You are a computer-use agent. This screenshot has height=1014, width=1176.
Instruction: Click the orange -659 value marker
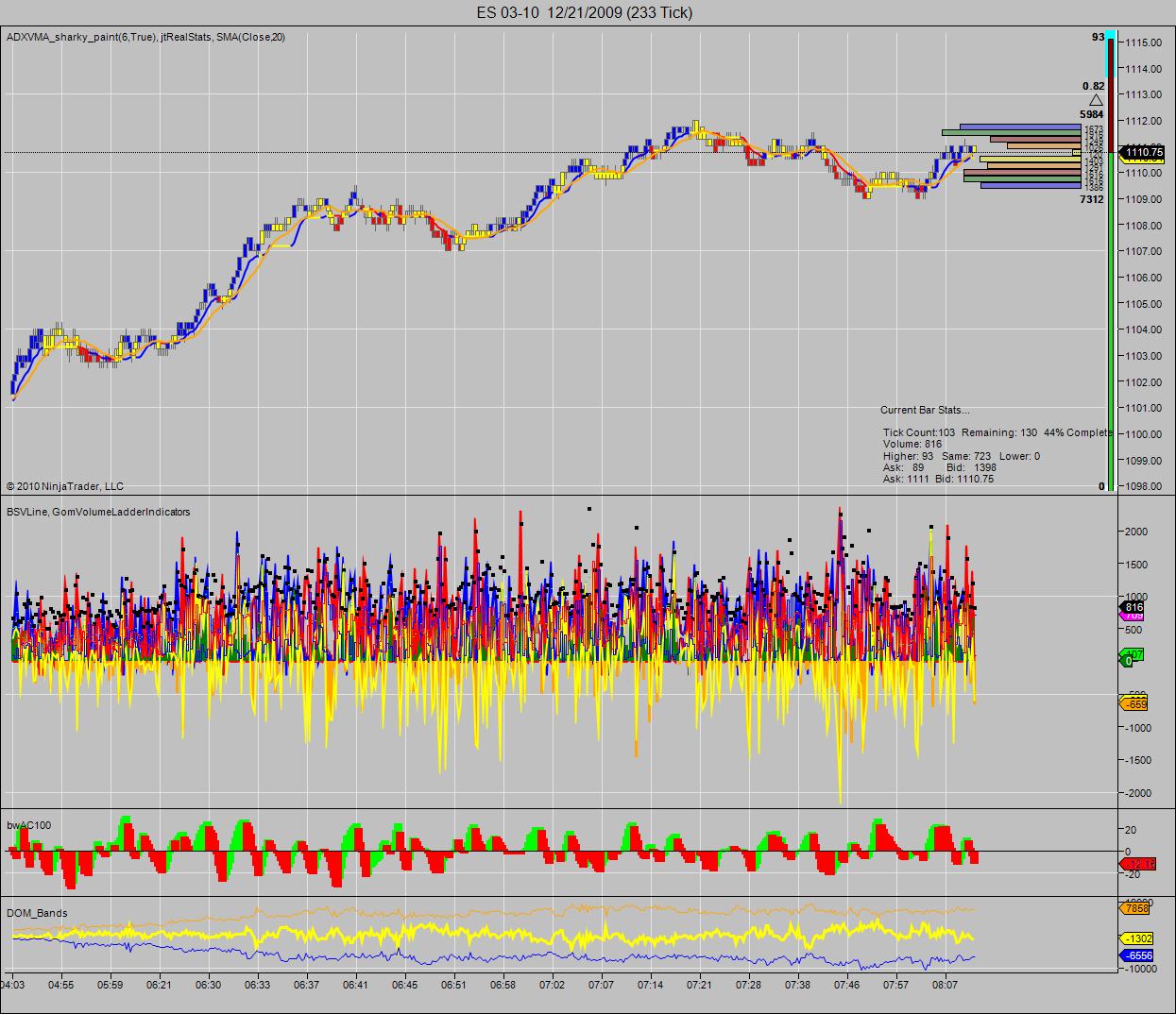1133,703
